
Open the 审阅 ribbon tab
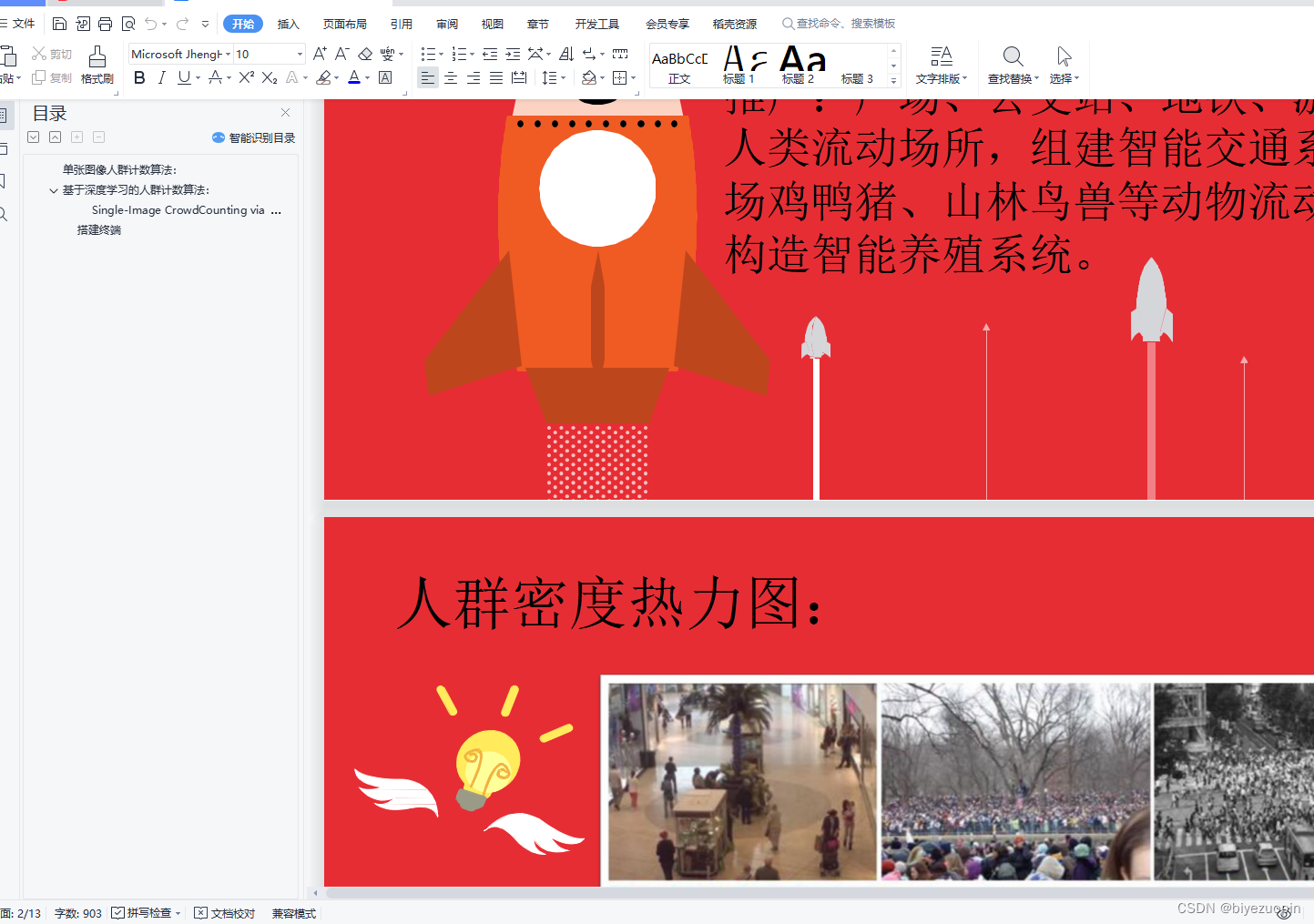click(446, 24)
